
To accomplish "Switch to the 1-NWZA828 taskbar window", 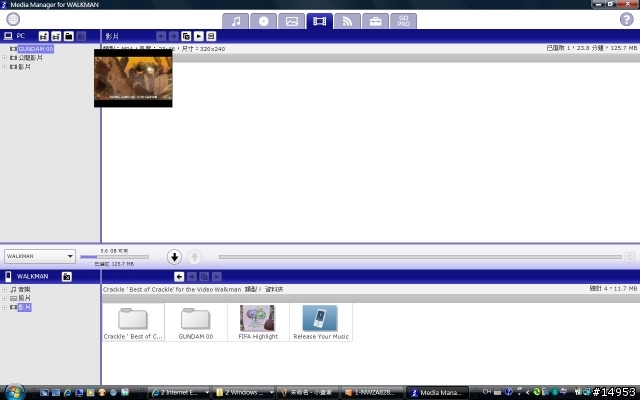I will (x=373, y=393).
